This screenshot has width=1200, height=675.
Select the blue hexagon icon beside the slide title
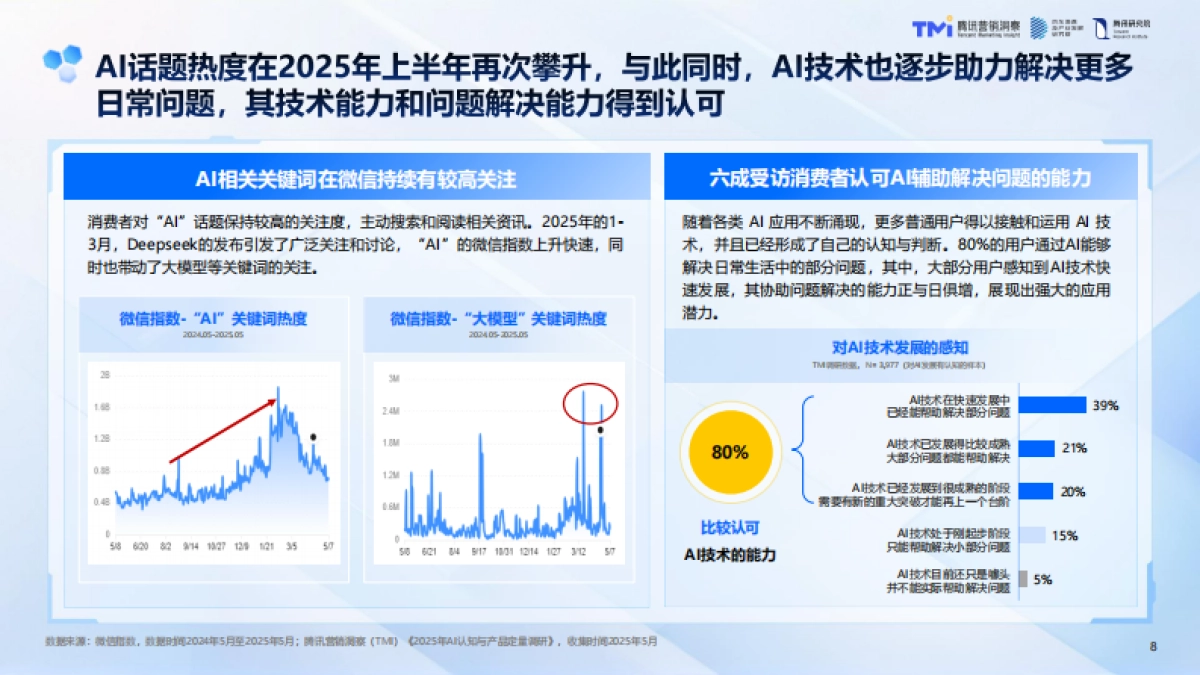60,63
